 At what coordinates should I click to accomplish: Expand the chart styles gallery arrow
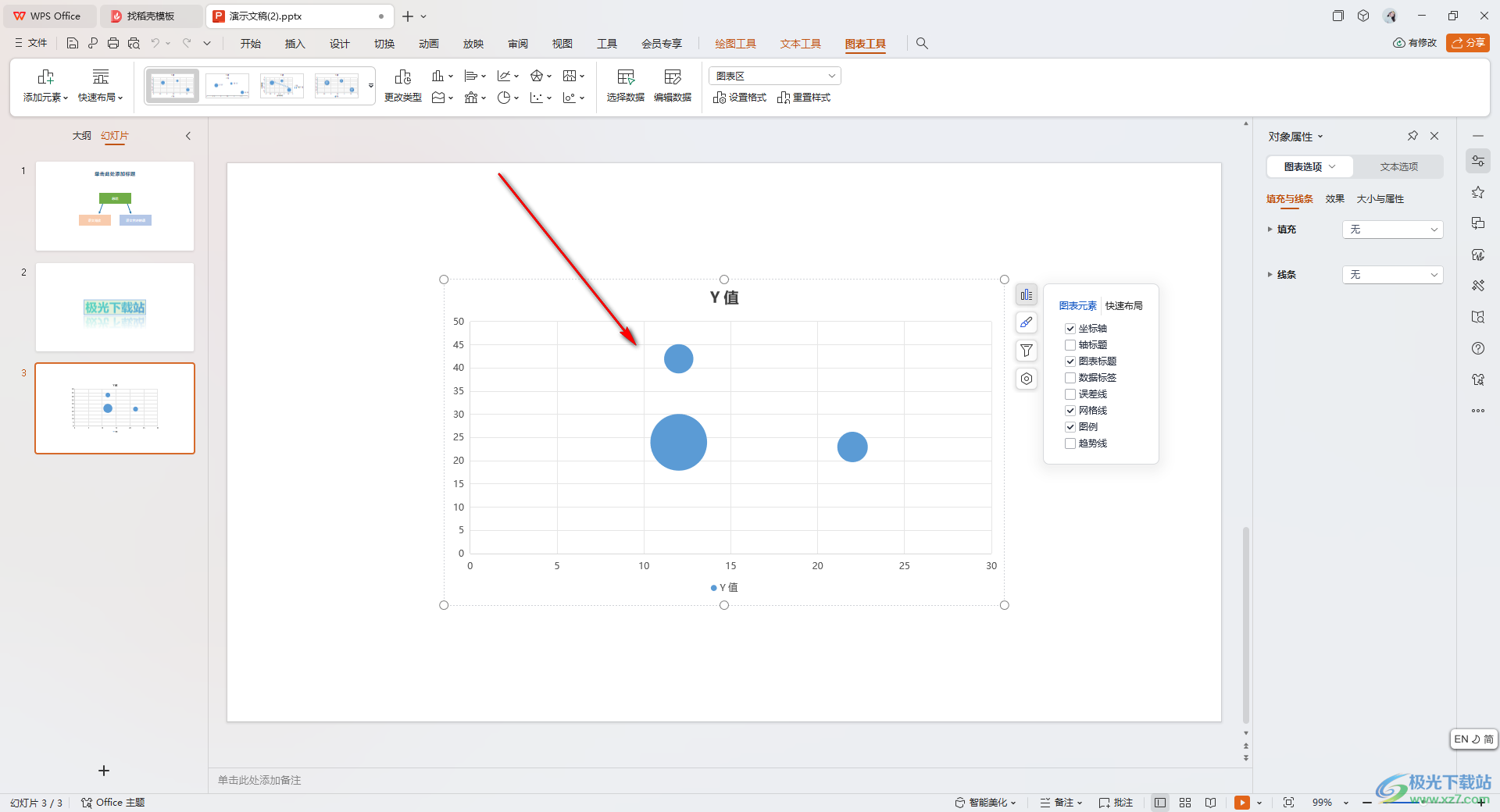point(371,86)
